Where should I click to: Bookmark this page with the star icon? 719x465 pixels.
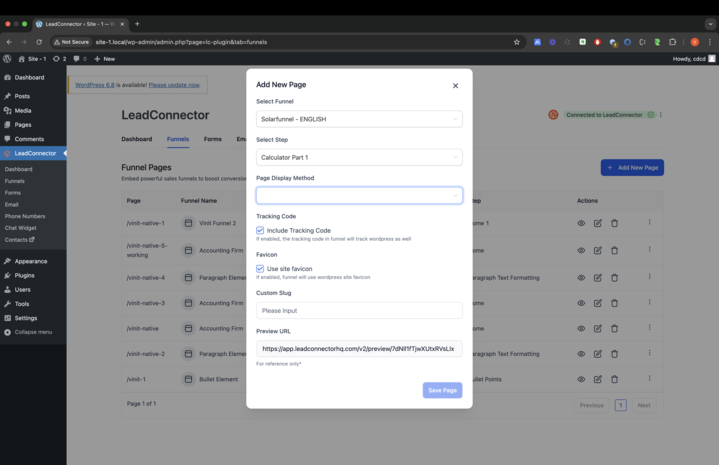517,42
